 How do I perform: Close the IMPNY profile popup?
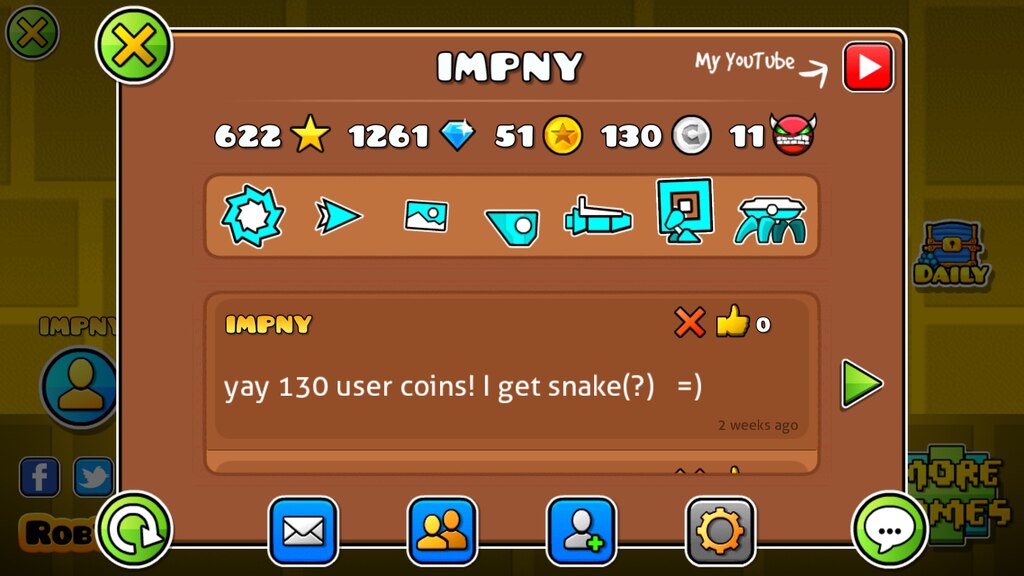pyautogui.click(x=134, y=46)
